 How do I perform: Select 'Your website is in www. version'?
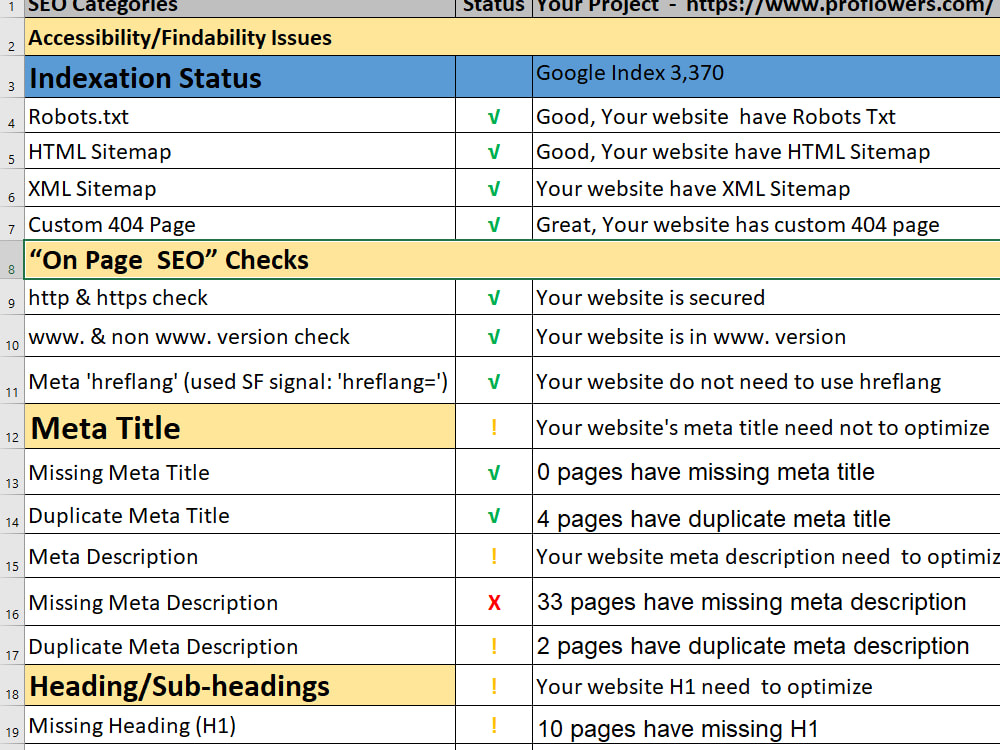pos(766,335)
